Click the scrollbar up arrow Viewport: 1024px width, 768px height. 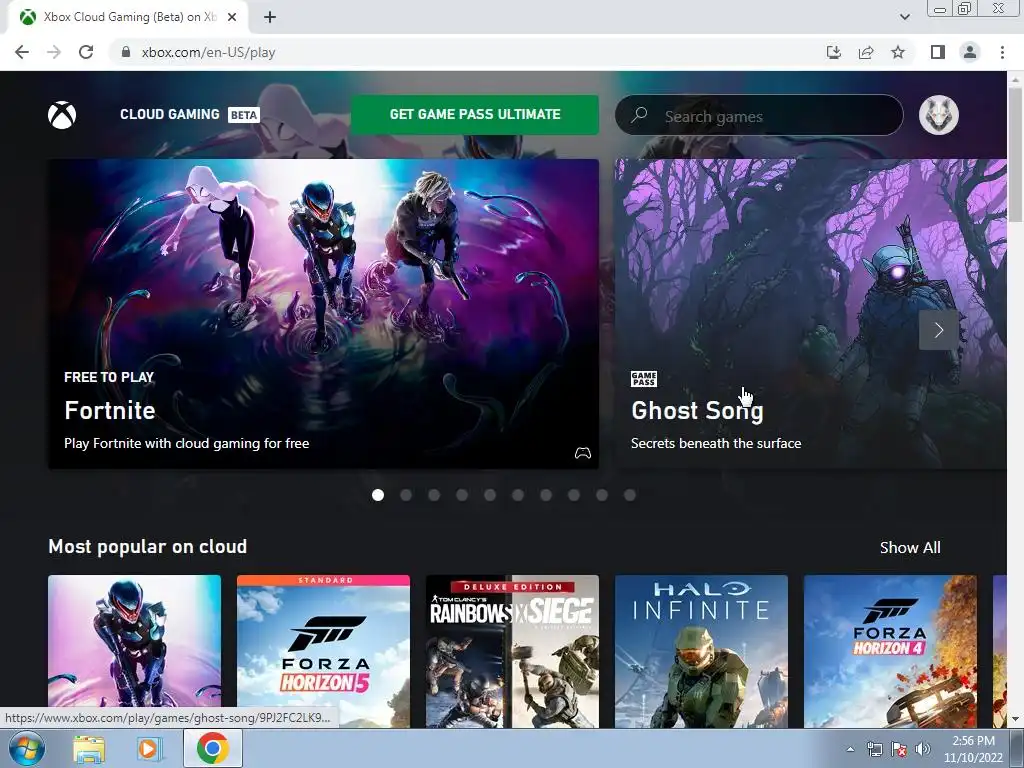[x=1015, y=79]
